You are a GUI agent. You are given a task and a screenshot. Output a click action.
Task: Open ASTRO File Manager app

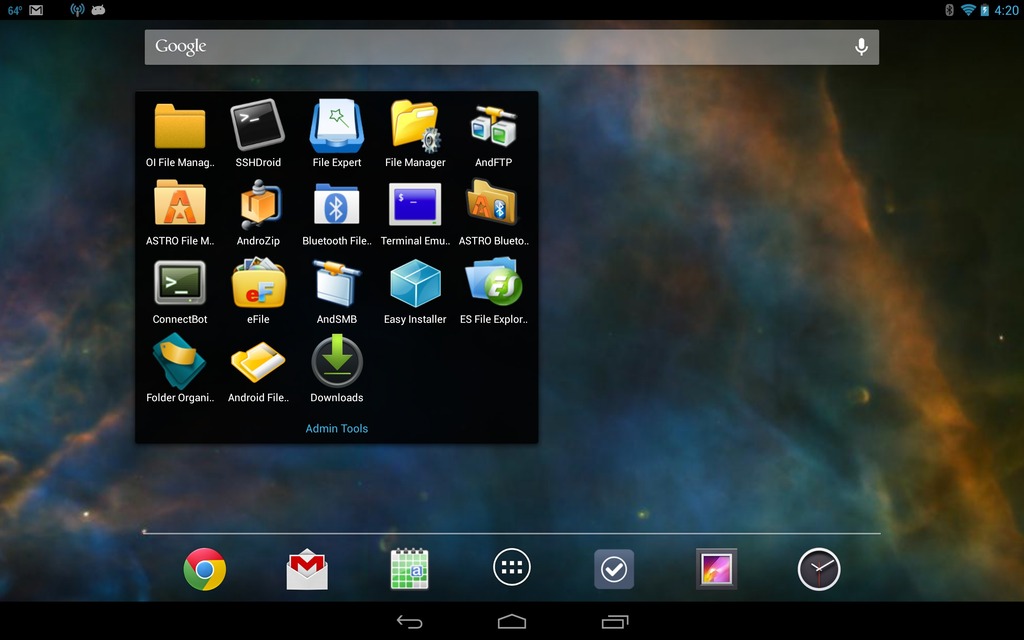click(x=180, y=213)
